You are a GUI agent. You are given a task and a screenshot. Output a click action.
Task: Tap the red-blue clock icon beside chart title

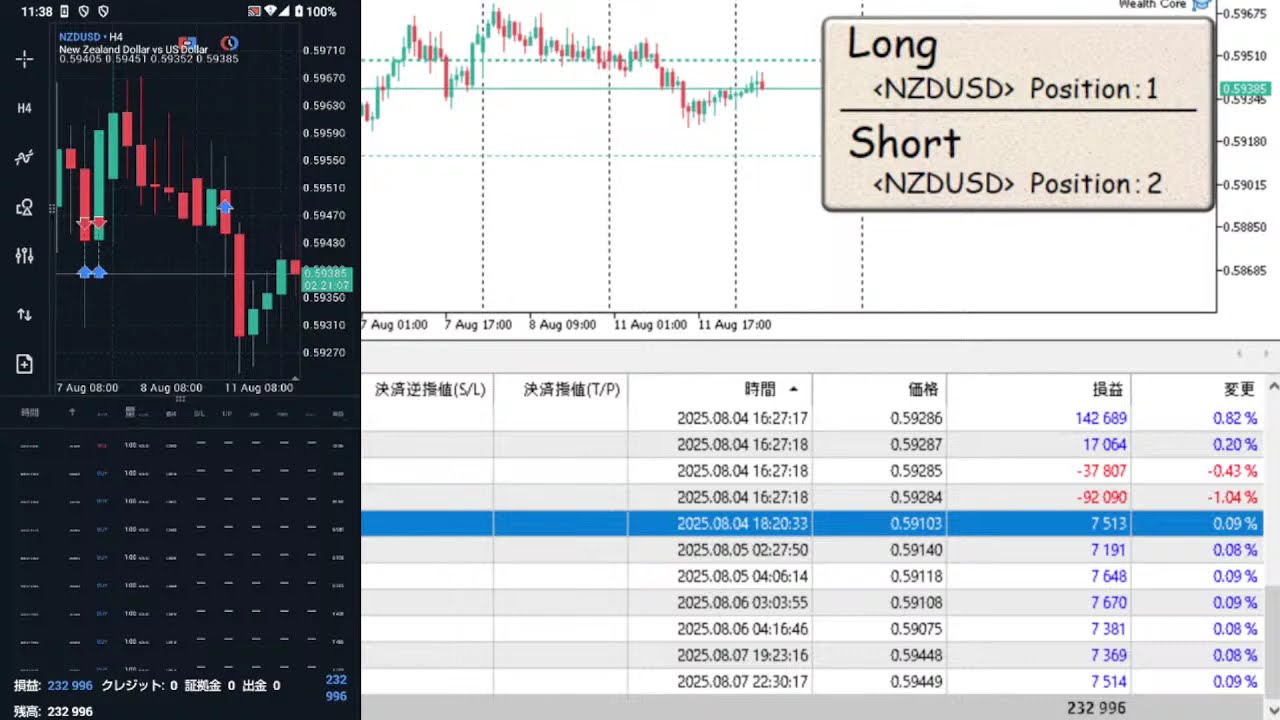click(x=229, y=43)
